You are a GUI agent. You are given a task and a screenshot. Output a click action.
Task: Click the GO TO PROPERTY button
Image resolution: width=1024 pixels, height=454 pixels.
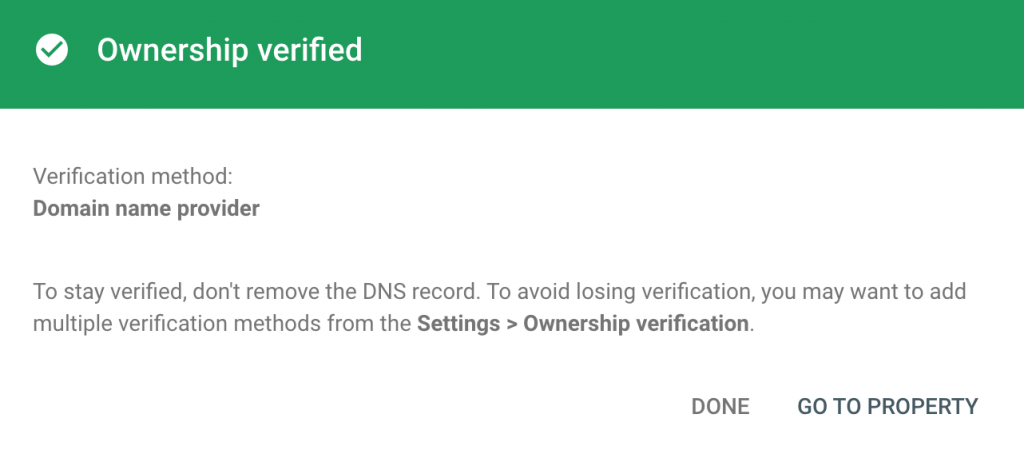887,406
